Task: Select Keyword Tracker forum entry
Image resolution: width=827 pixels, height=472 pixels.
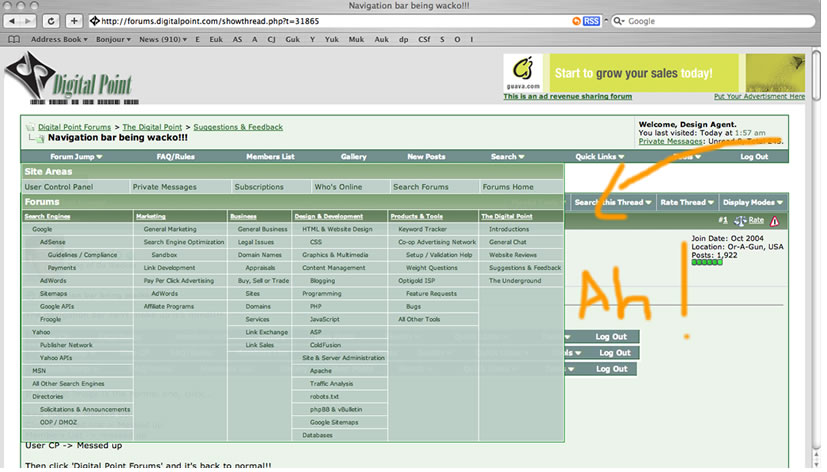Action: coord(422,229)
